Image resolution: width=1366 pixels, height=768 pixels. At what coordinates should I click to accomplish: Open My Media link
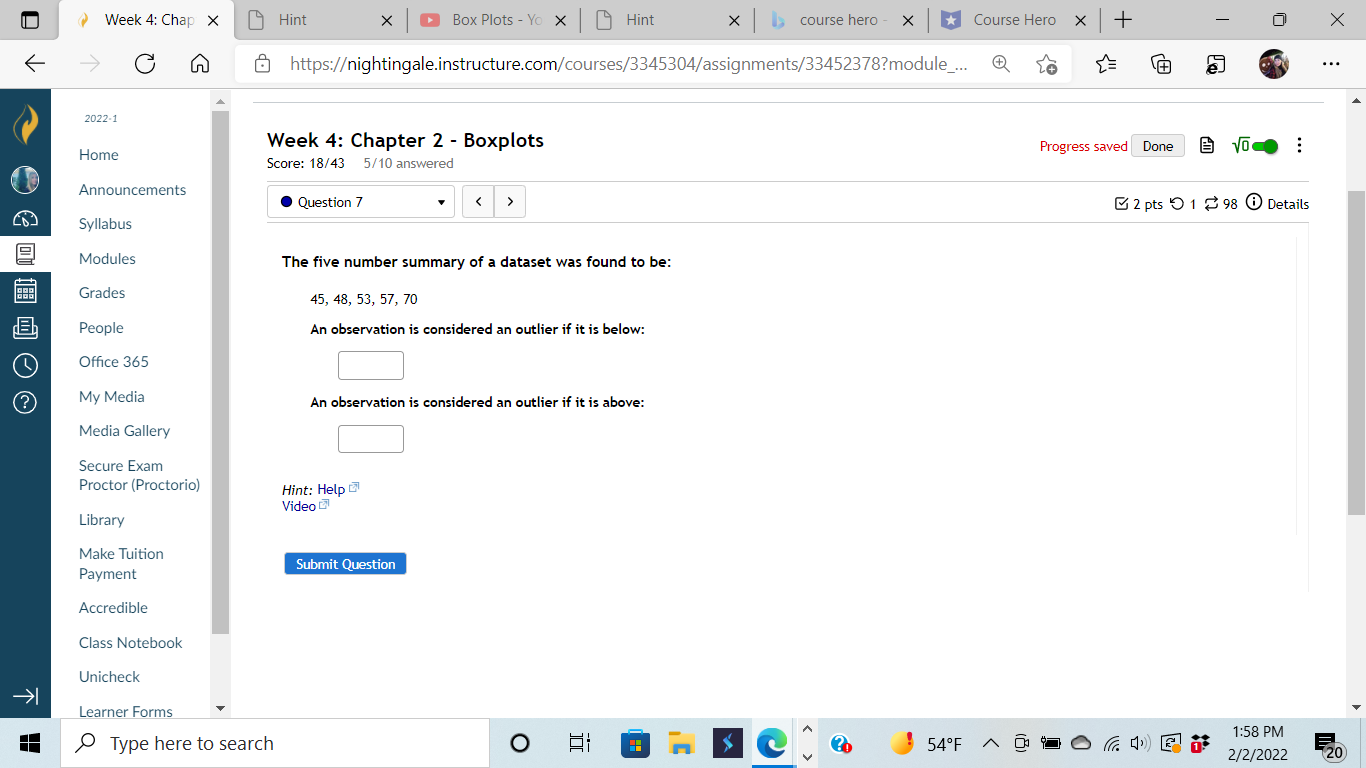click(x=111, y=397)
